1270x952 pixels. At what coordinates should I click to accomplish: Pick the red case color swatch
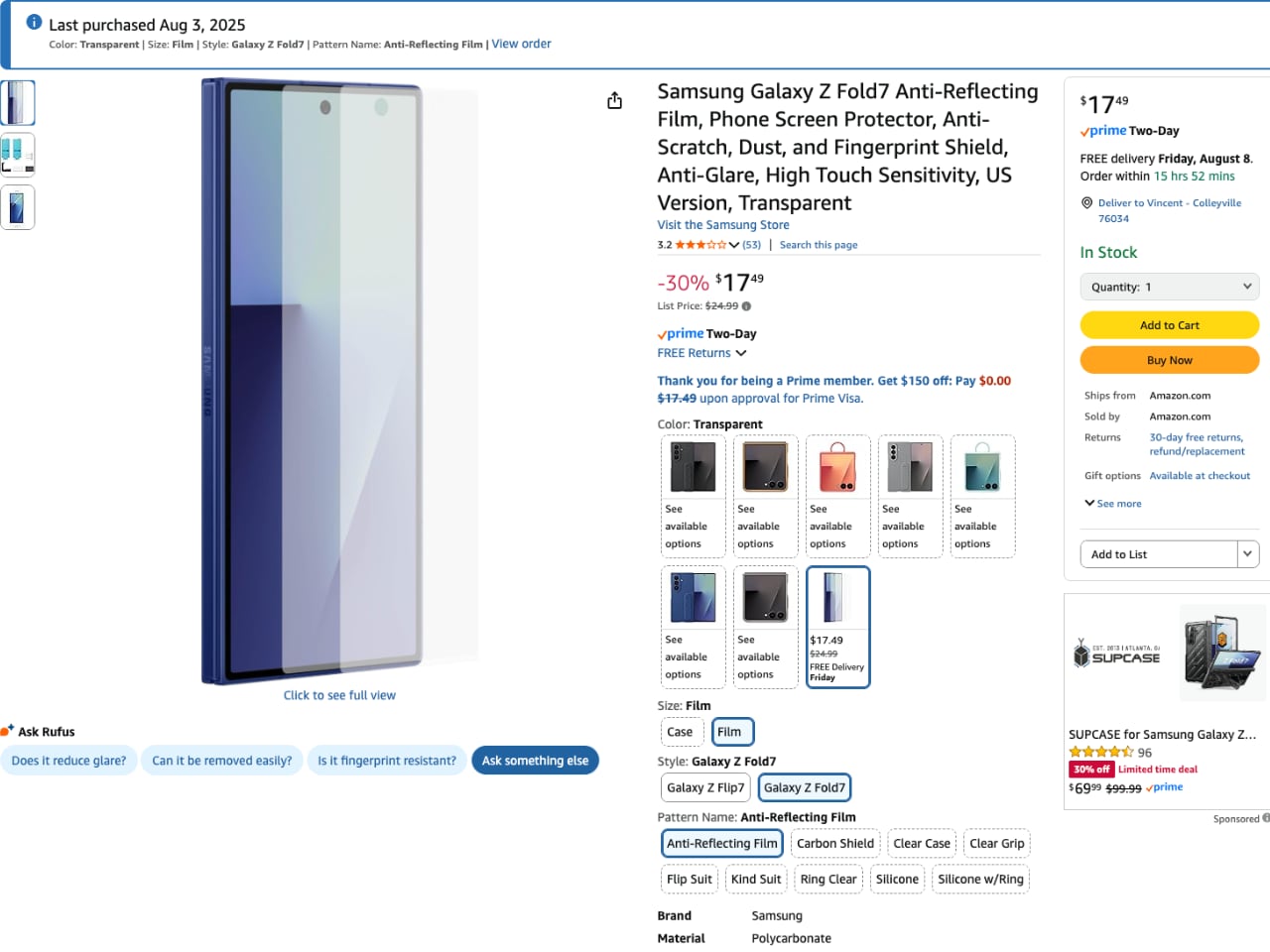tap(837, 467)
